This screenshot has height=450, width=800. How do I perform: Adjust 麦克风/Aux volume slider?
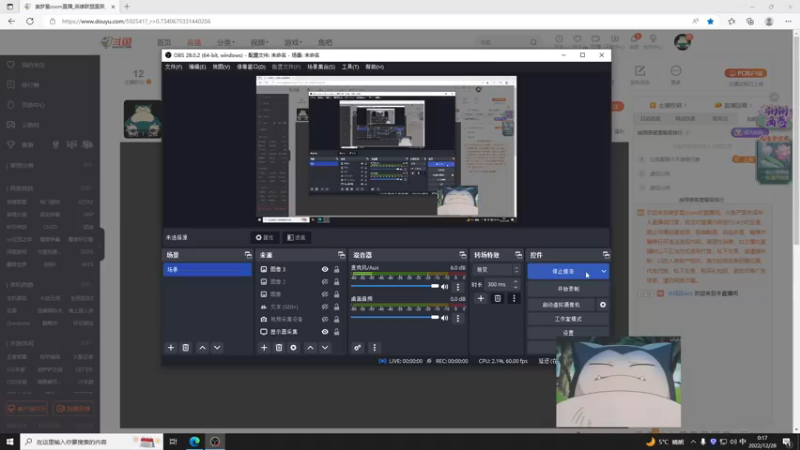395,286
